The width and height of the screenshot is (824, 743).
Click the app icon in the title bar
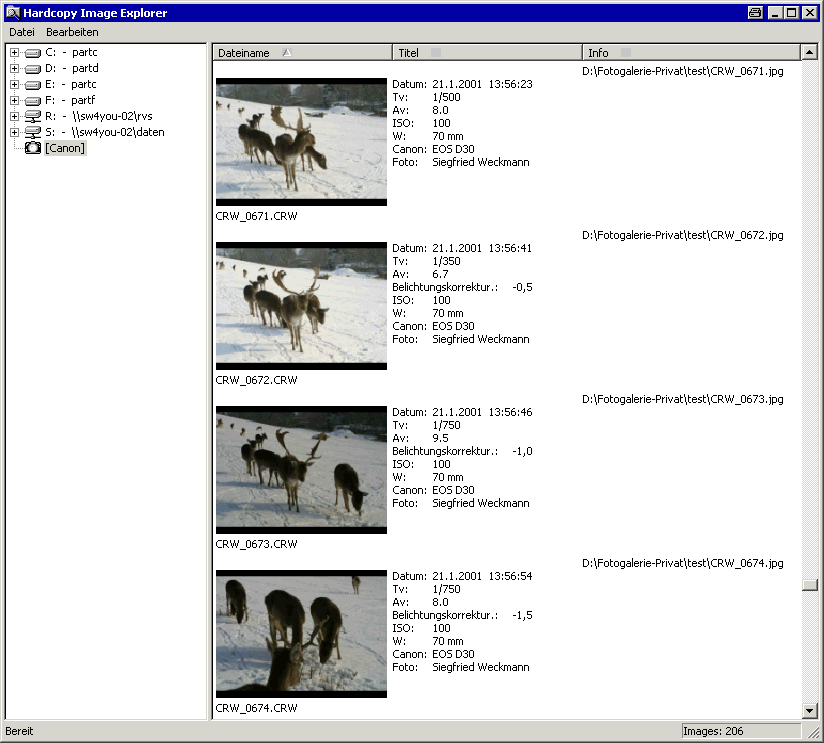click(13, 13)
